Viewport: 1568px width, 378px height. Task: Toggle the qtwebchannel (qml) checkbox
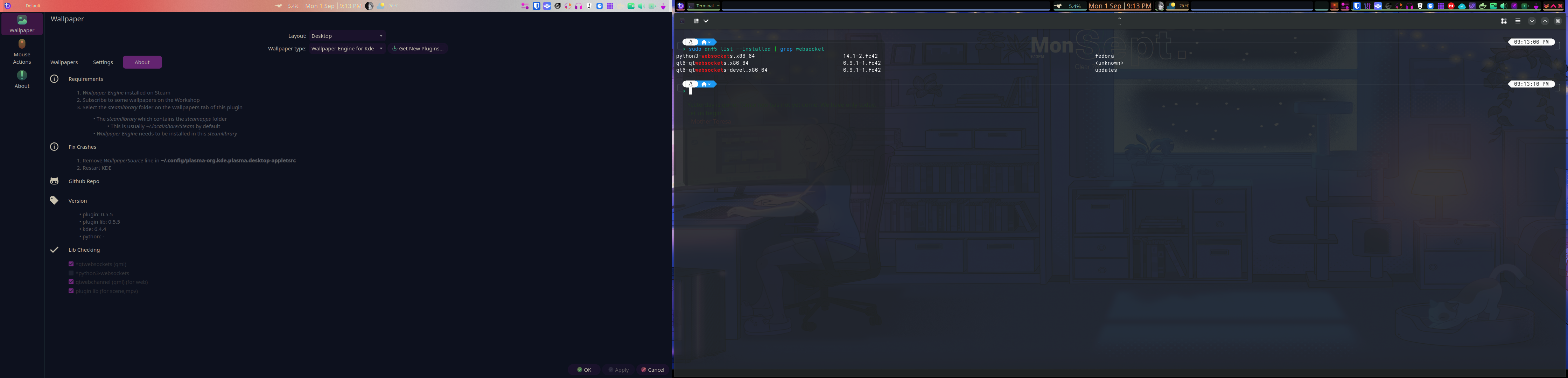coord(71,282)
